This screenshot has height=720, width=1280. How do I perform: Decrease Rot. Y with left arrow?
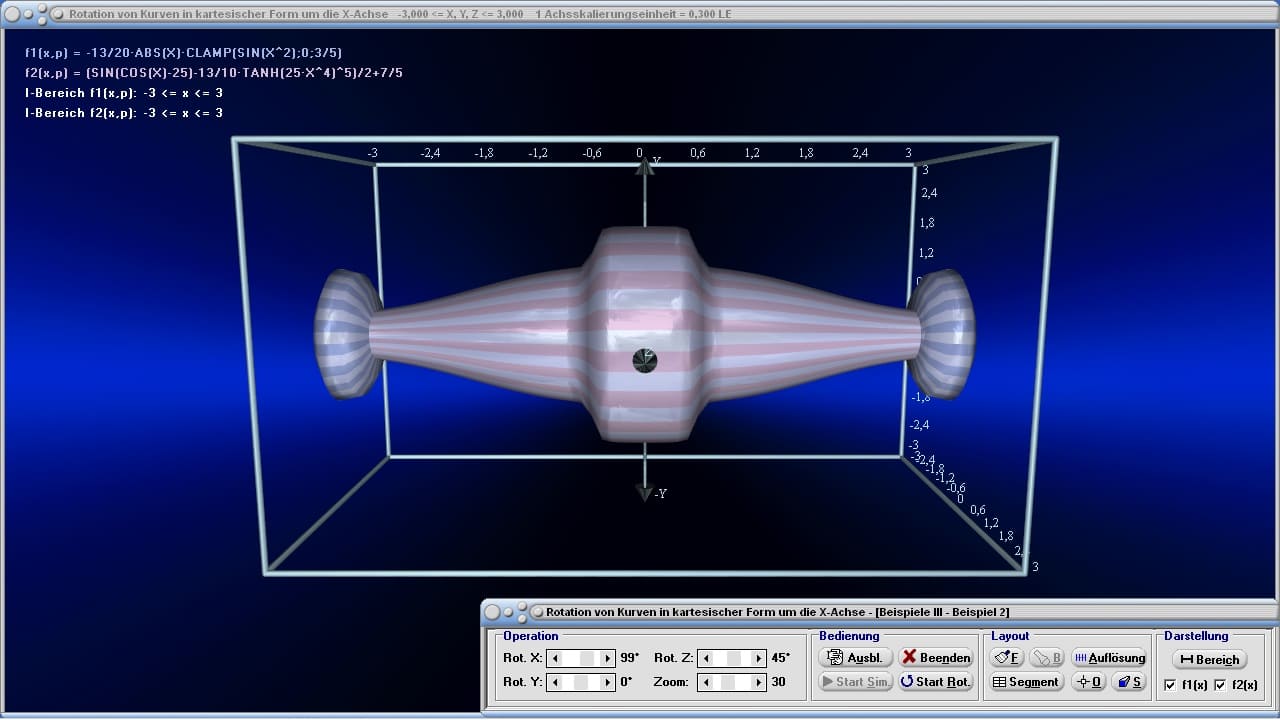click(555, 682)
